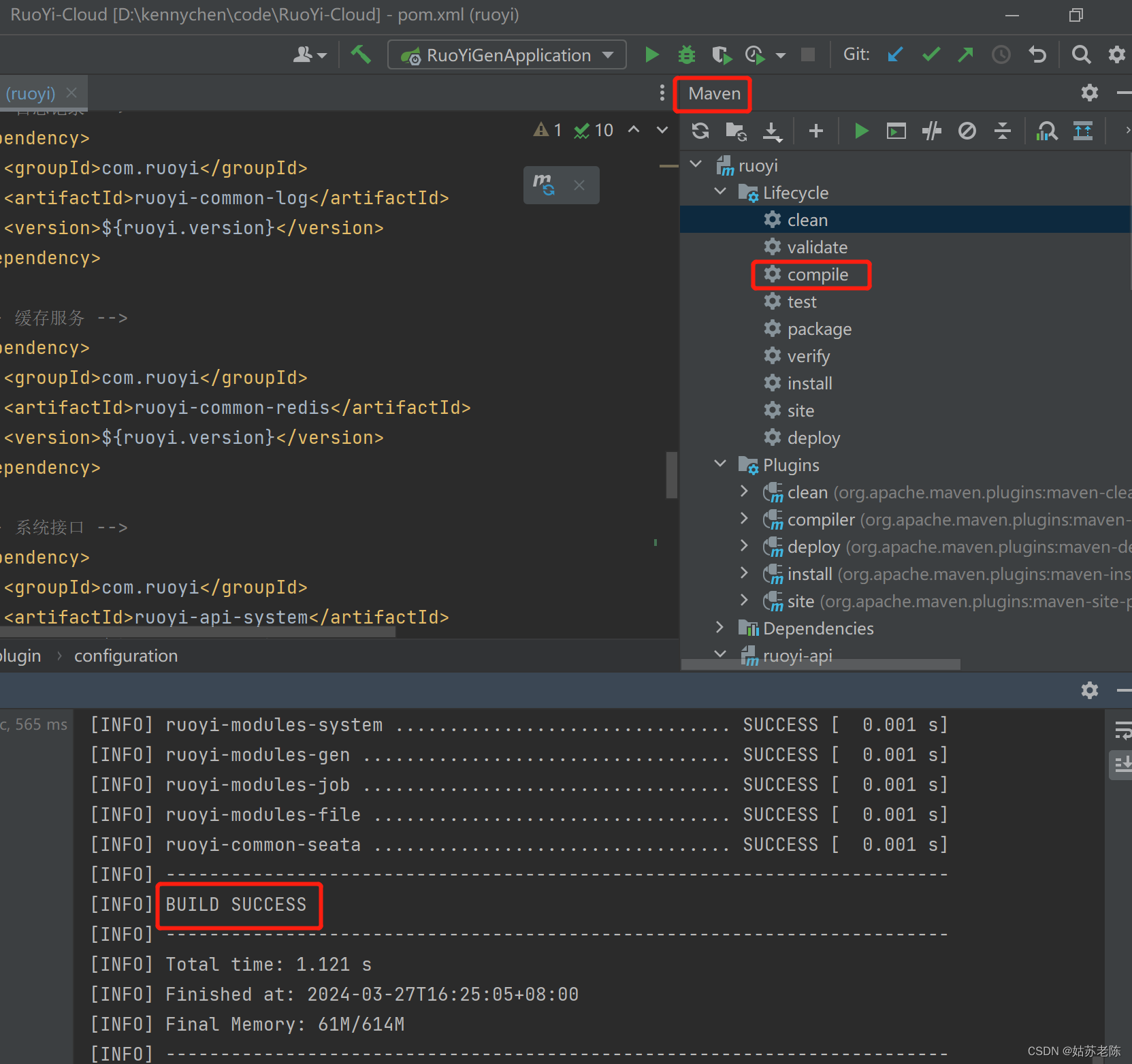Viewport: 1132px width, 1064px height.
Task: Expand the site plugin node
Action: 745,600
